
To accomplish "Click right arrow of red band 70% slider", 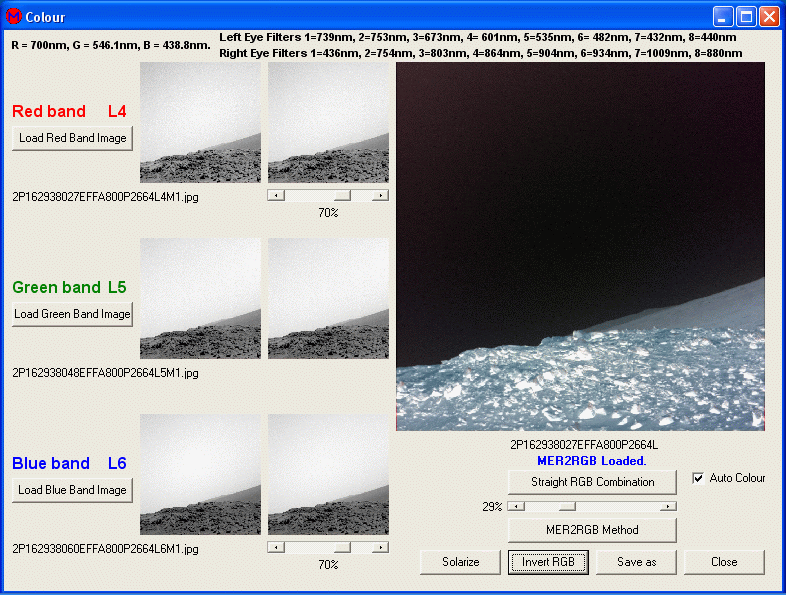I will pos(380,195).
